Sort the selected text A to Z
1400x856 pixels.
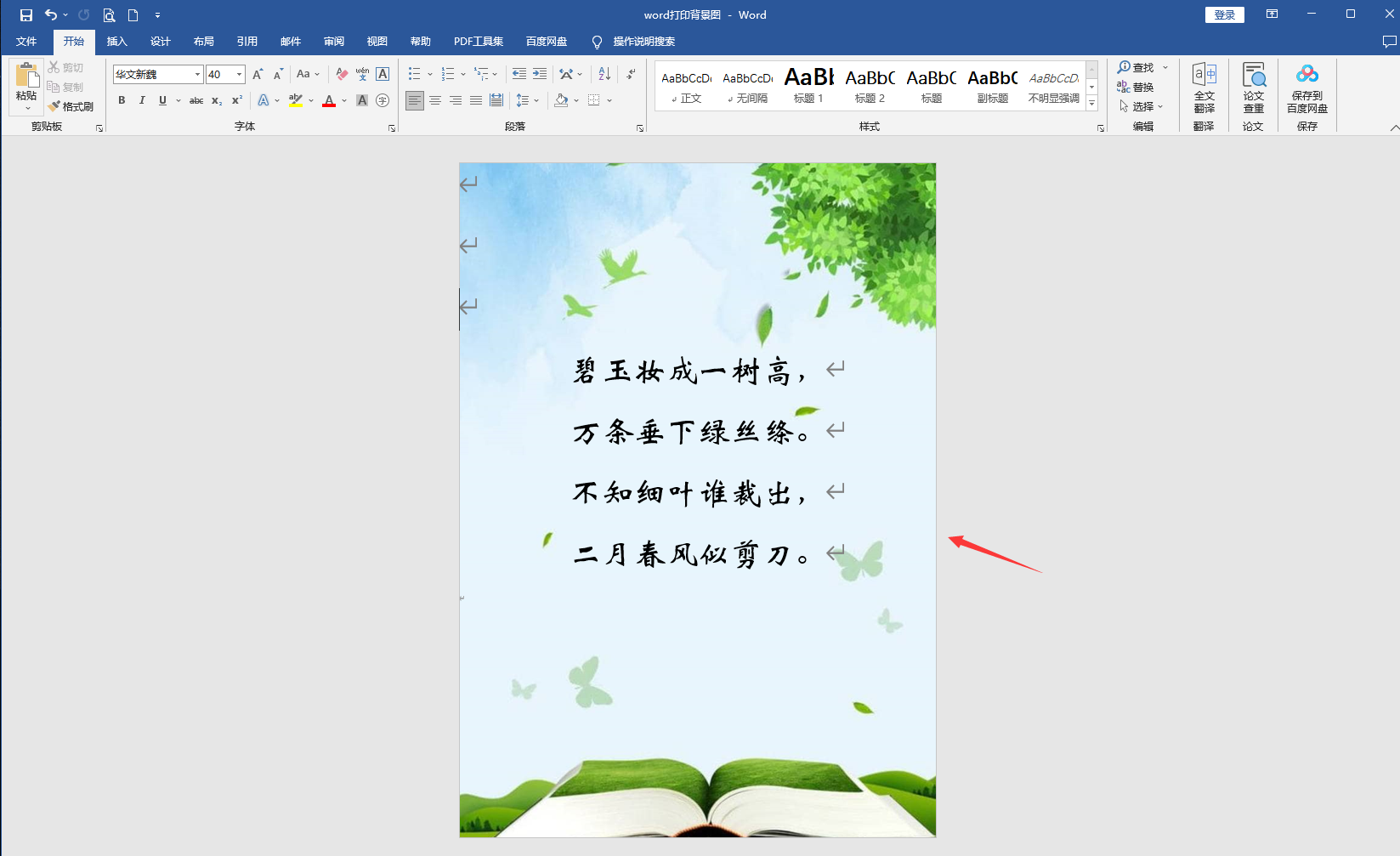click(604, 74)
